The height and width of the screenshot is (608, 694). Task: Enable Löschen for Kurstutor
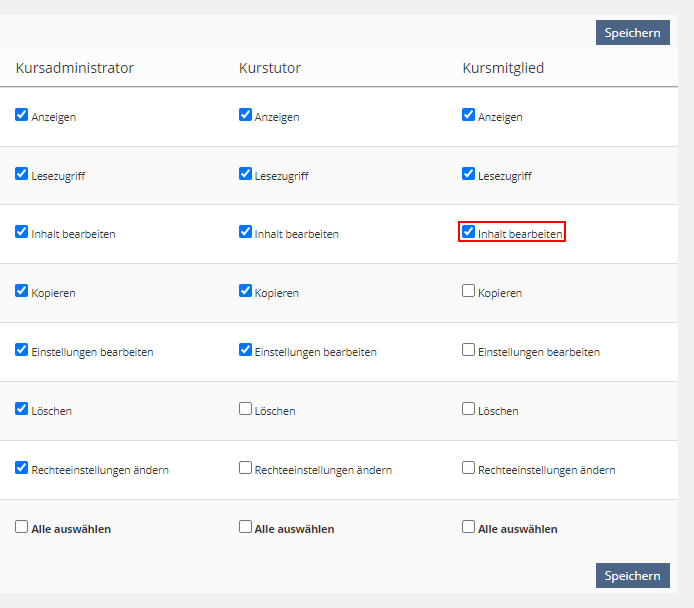tap(245, 409)
